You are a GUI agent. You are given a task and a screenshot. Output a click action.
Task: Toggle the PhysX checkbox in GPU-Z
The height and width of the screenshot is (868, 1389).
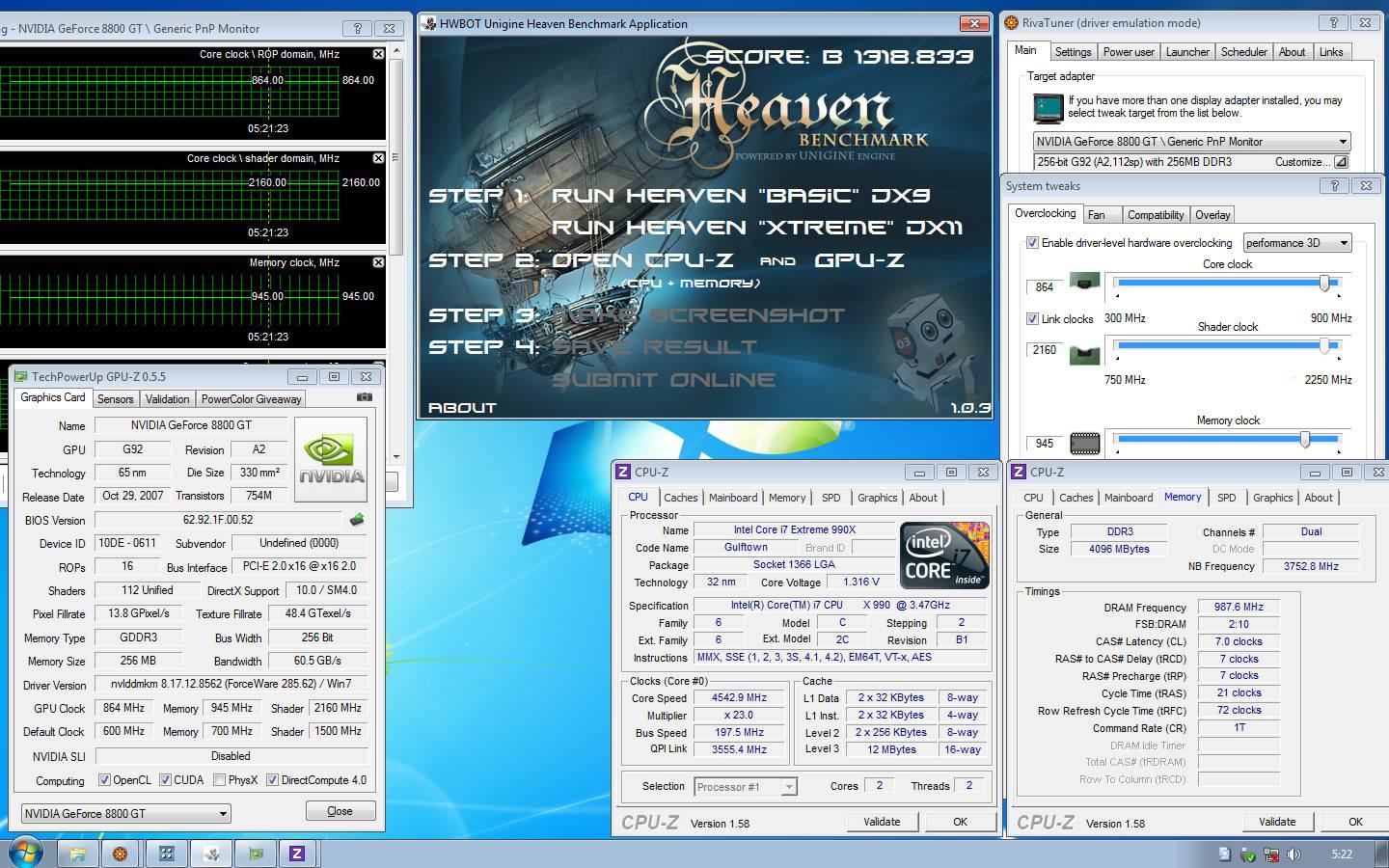(219, 780)
